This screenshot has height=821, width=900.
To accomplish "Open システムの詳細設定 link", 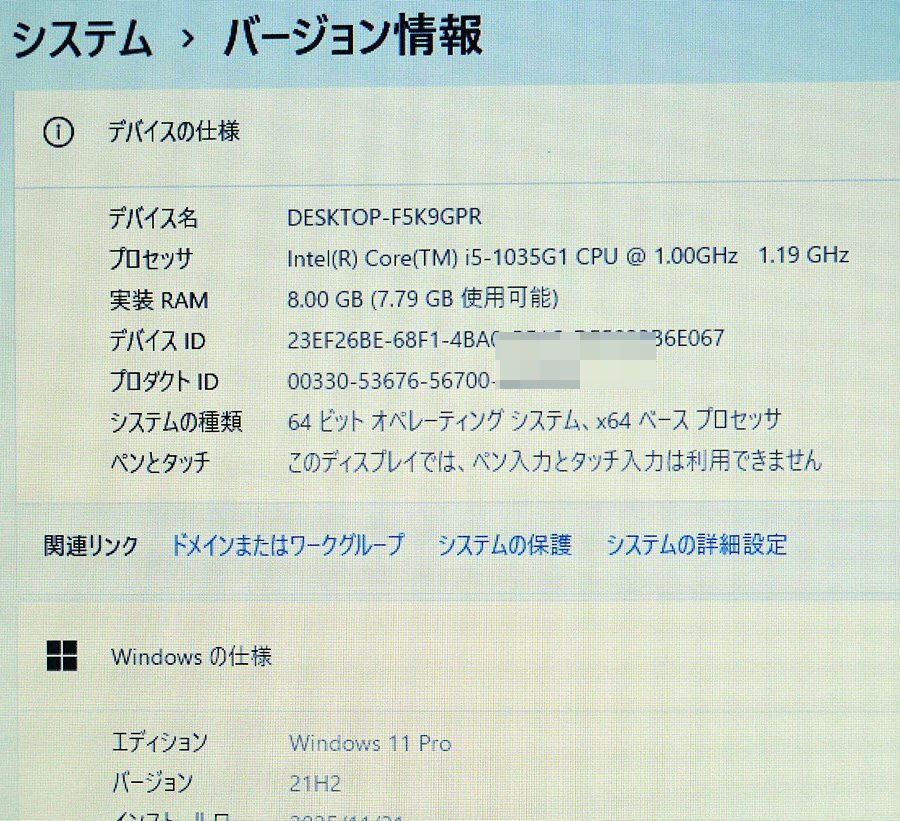I will point(697,544).
